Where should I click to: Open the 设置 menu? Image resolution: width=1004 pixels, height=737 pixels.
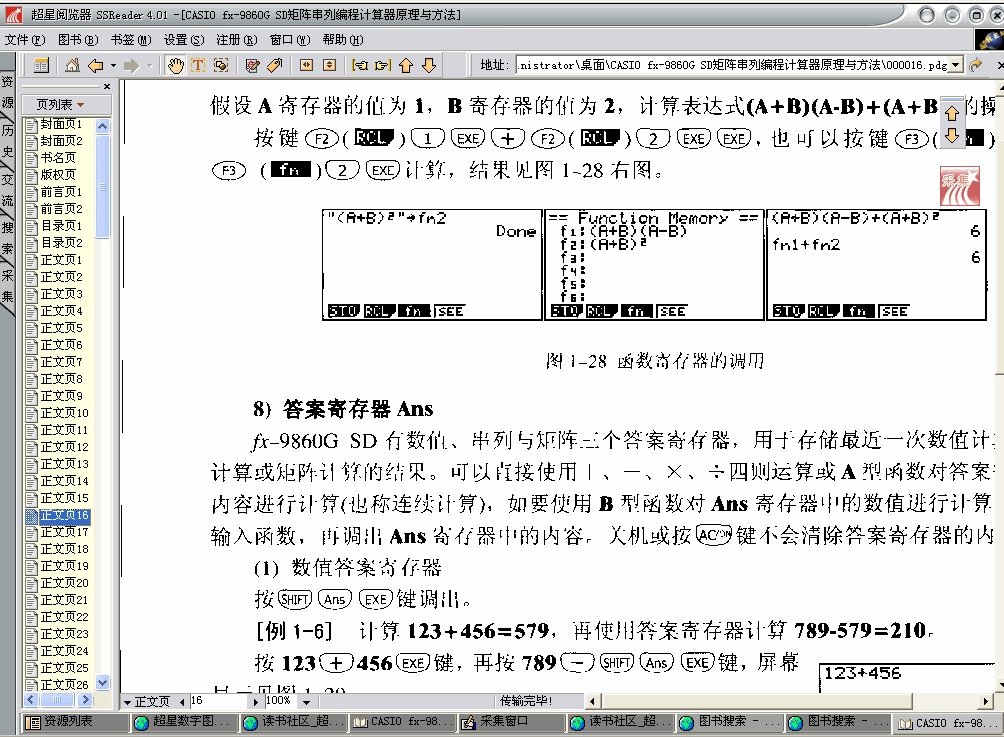pos(184,40)
